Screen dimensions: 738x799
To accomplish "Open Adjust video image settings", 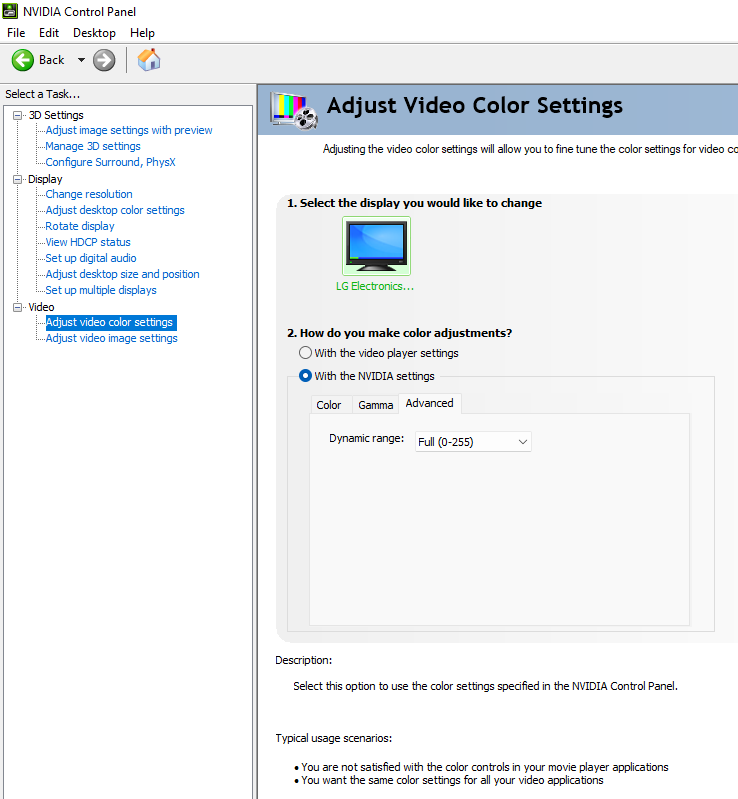I will click(x=112, y=338).
